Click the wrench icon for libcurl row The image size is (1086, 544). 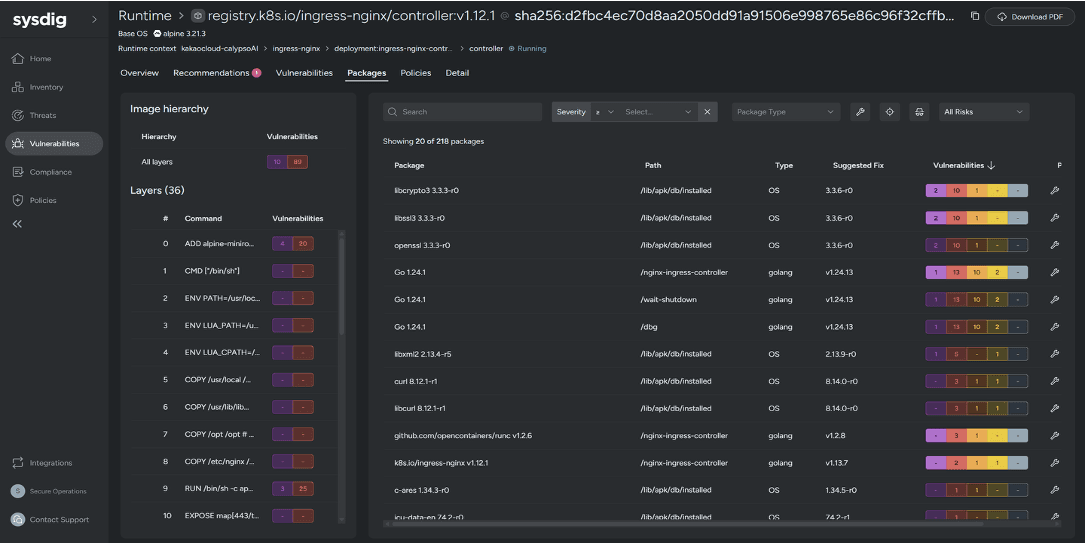(x=1055, y=409)
